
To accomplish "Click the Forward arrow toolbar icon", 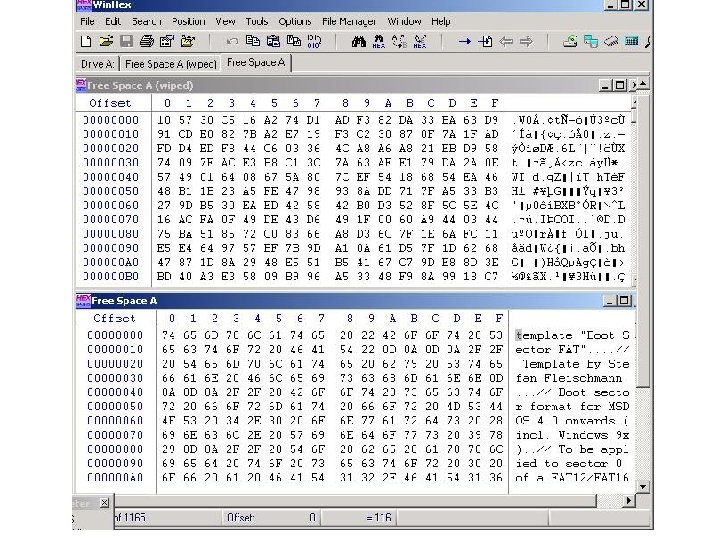I will tap(526, 41).
